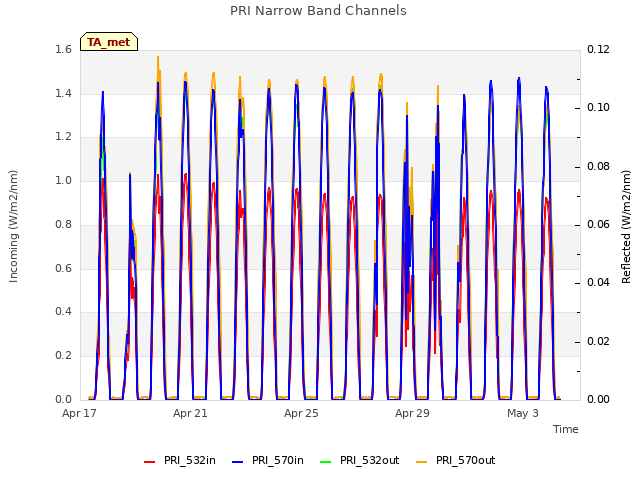Click the Incoming (W/m2/nm) axis title

click(x=13, y=226)
